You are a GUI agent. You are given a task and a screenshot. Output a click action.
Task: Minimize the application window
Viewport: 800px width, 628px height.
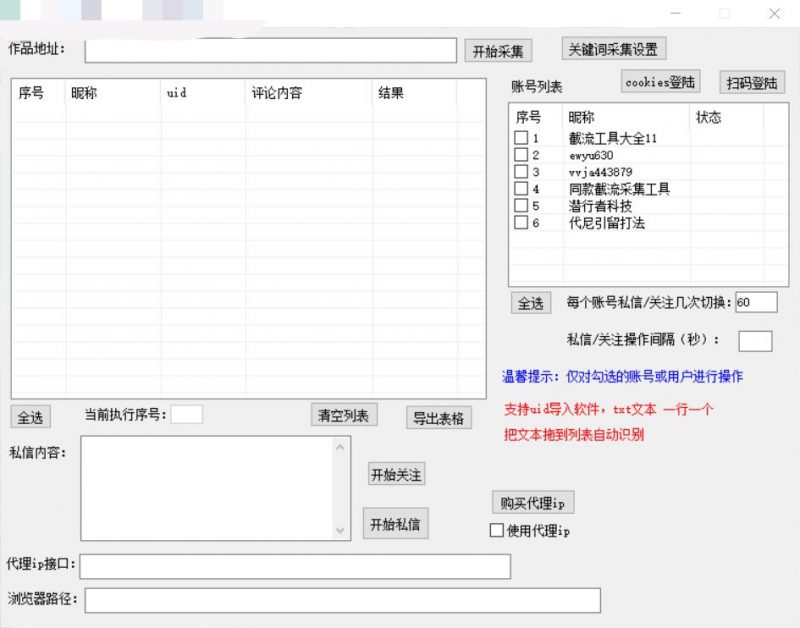click(x=676, y=14)
